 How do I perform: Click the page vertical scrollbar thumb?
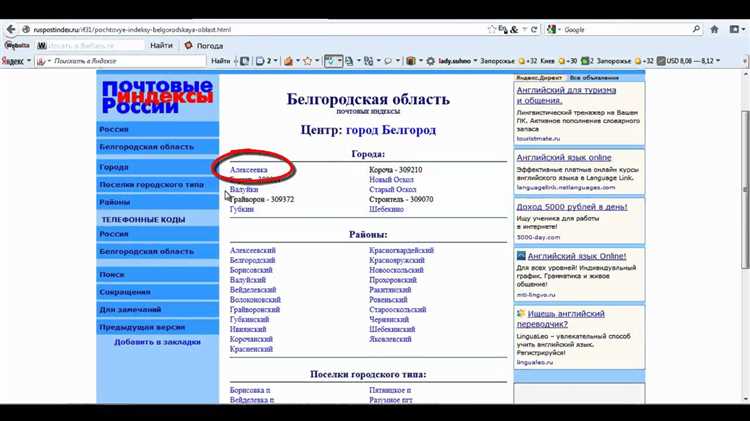[745, 189]
